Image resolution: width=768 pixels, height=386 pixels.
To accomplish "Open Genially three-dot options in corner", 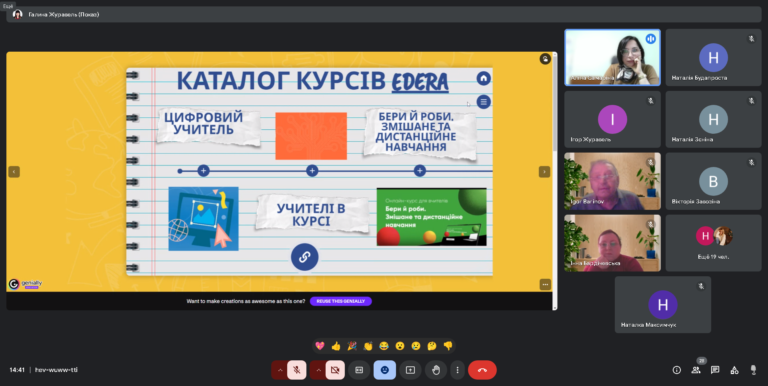I will pos(545,284).
